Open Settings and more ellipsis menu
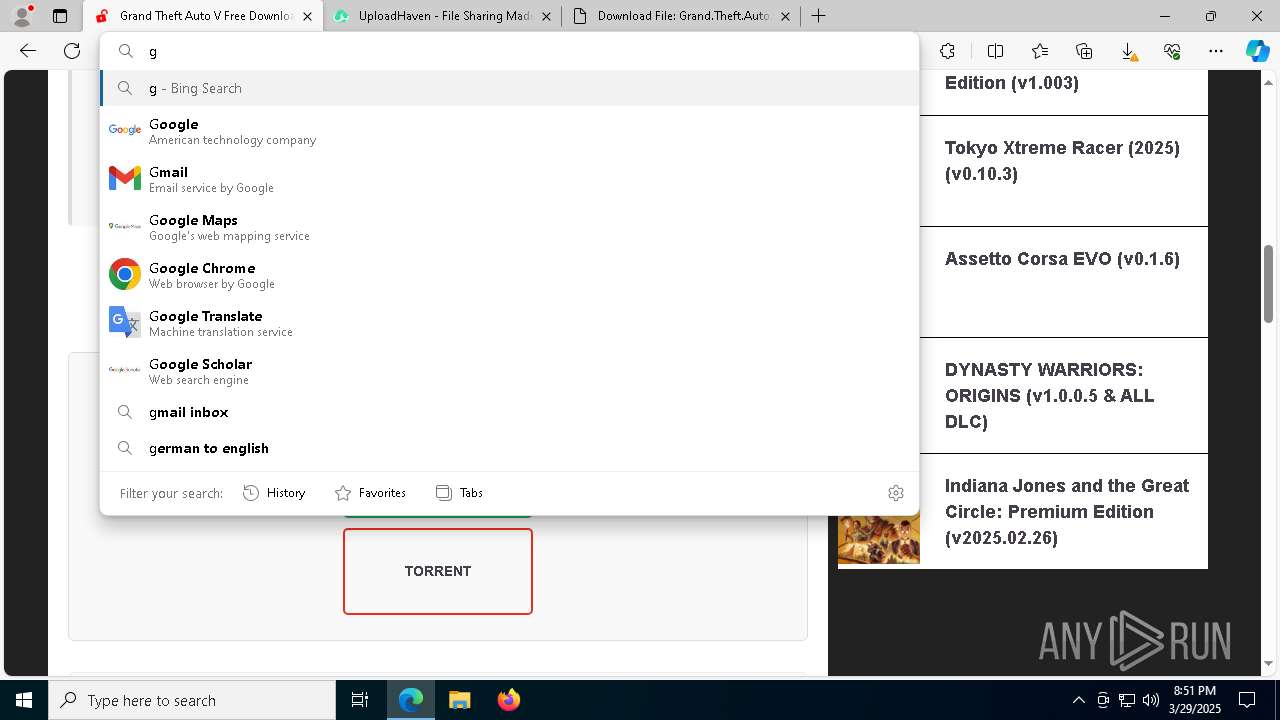This screenshot has height=720, width=1280. pos(1216,51)
